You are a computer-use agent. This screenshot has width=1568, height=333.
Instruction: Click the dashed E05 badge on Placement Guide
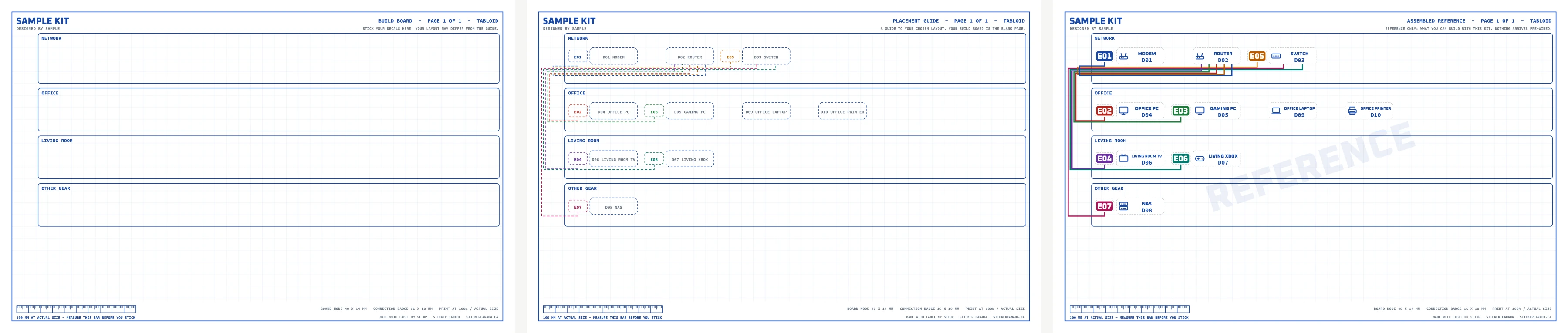click(730, 57)
